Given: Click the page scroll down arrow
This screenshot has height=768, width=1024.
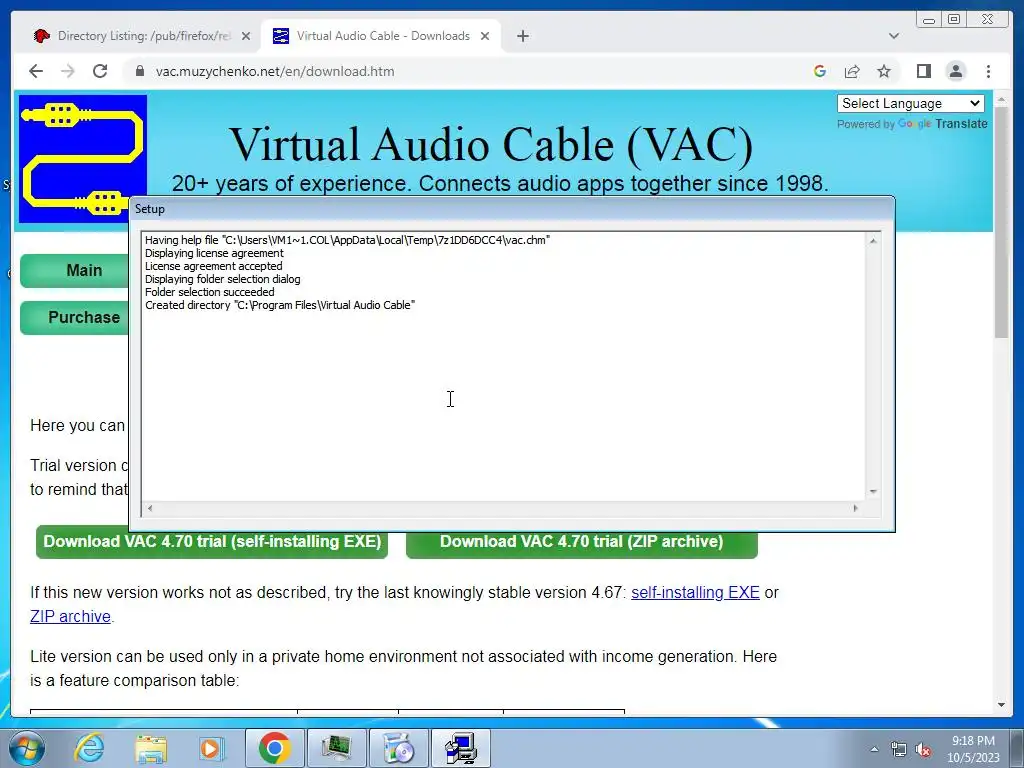Looking at the screenshot, I should pyautogui.click(x=1002, y=705).
